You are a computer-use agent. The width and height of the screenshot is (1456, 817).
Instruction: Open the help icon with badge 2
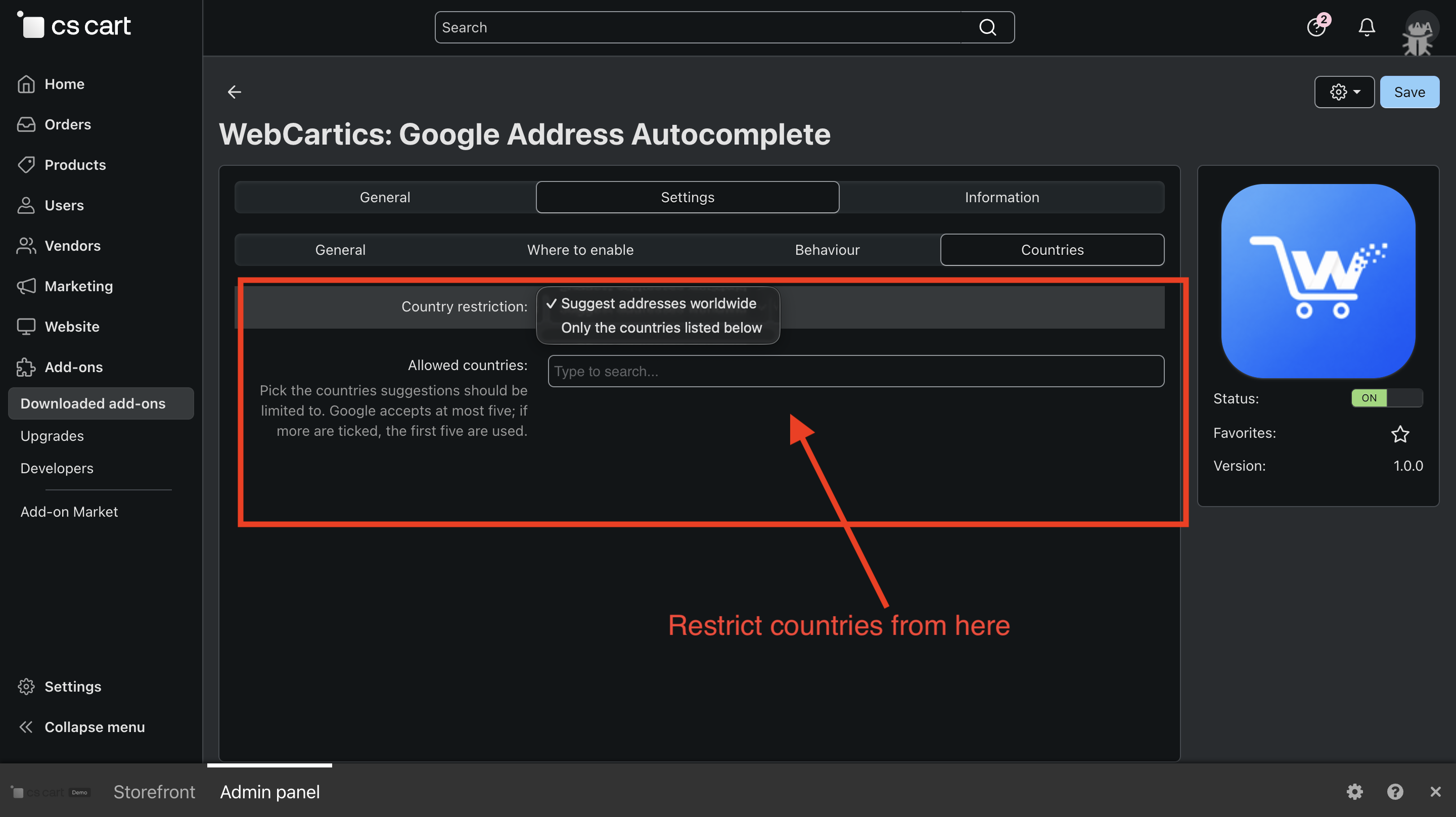click(1317, 27)
